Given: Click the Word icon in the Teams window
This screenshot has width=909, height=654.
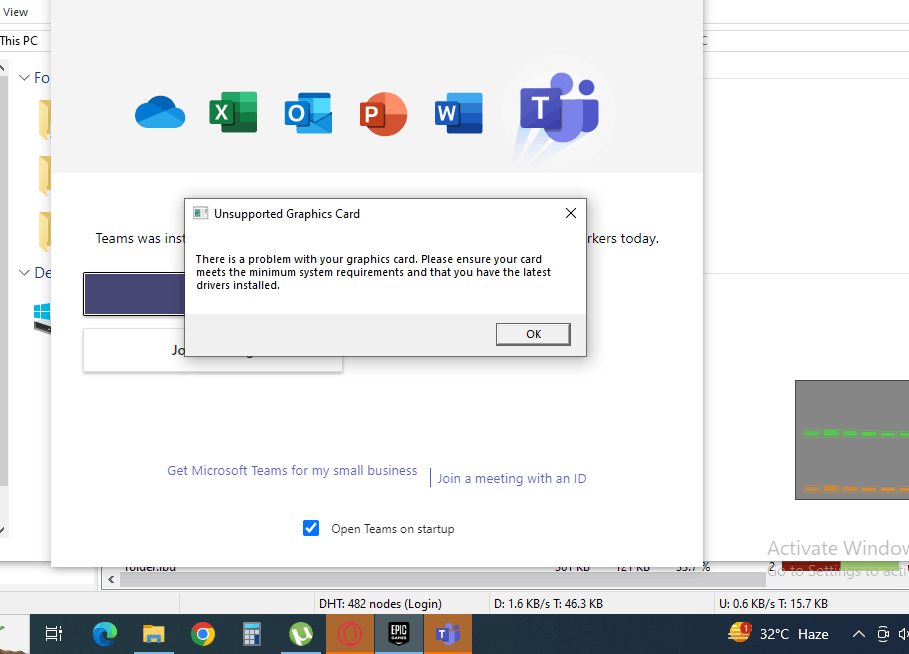Looking at the screenshot, I should [x=459, y=113].
